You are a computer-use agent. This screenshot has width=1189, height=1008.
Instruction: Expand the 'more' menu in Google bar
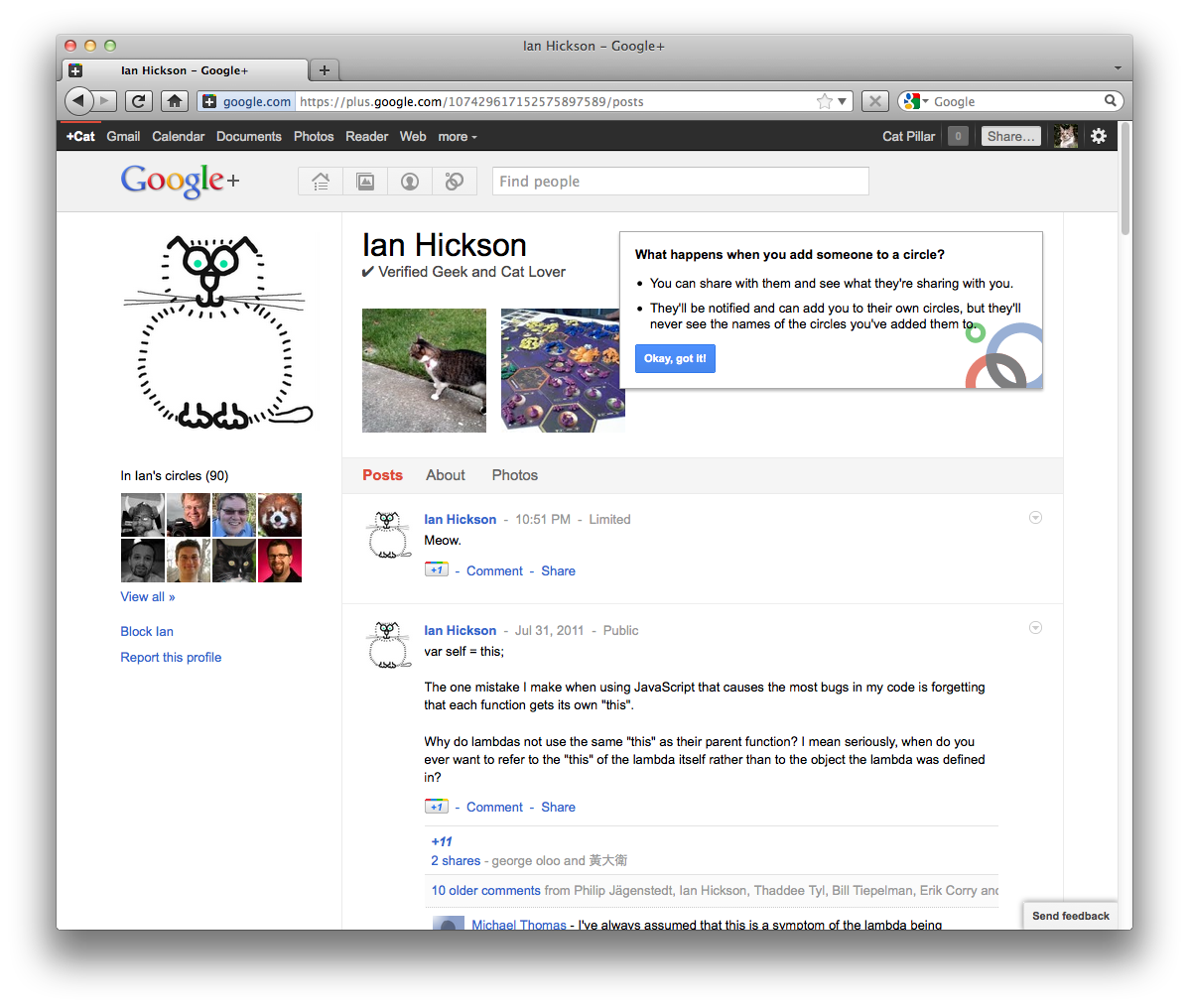[458, 137]
